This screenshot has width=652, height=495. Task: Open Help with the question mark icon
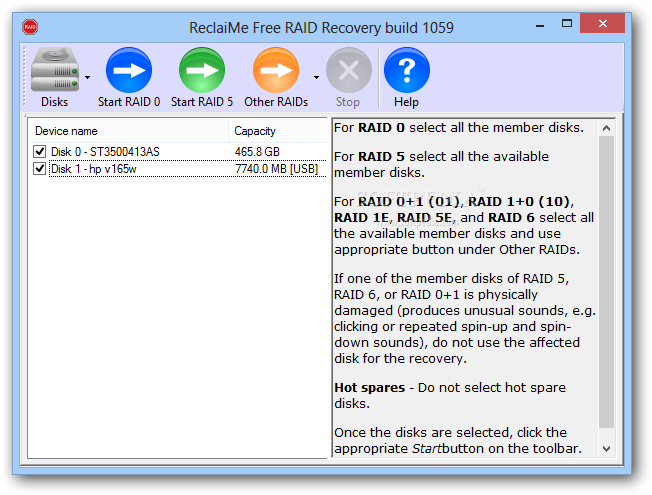406,77
